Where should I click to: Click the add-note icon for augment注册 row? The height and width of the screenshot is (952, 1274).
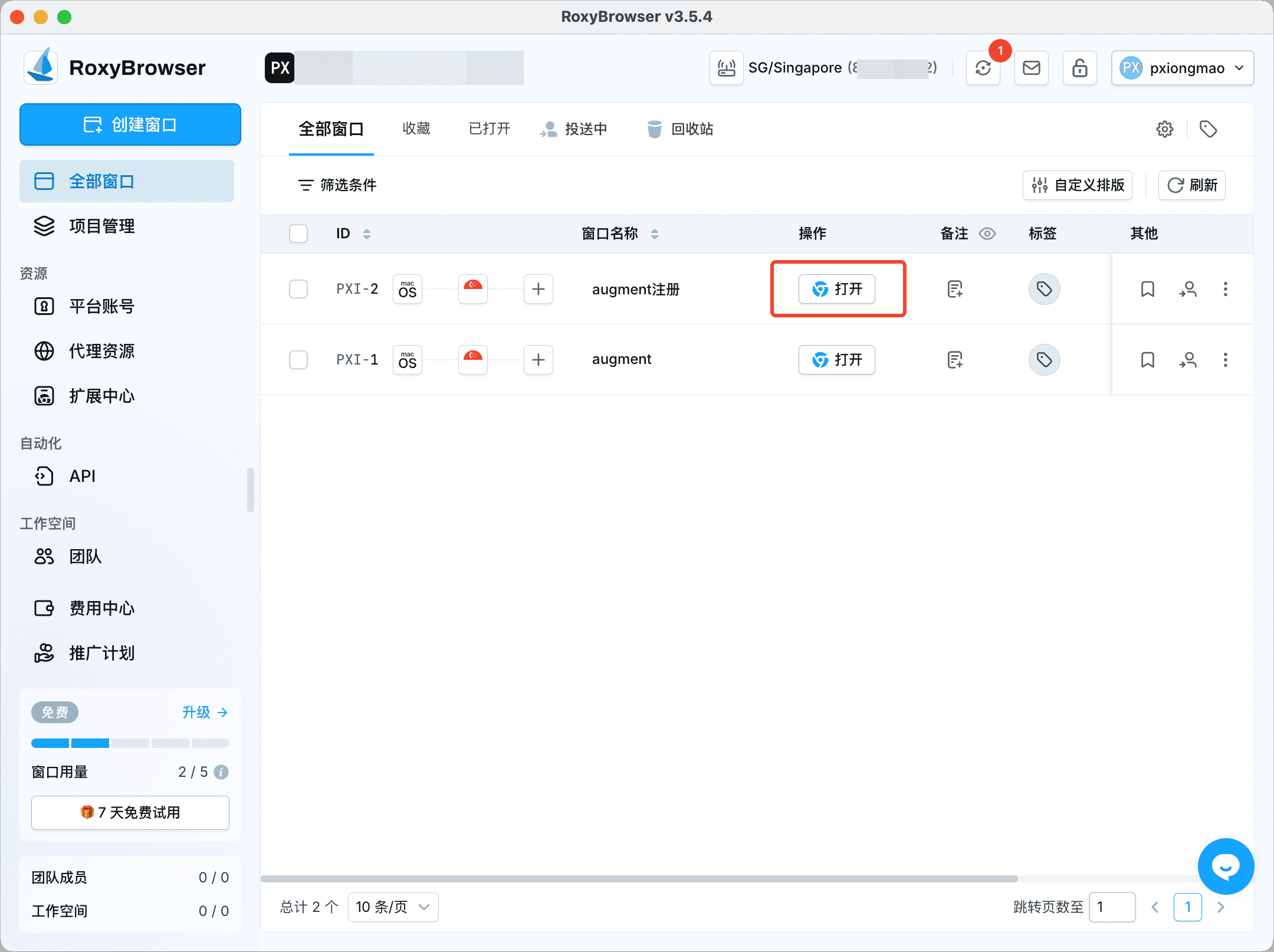point(954,289)
